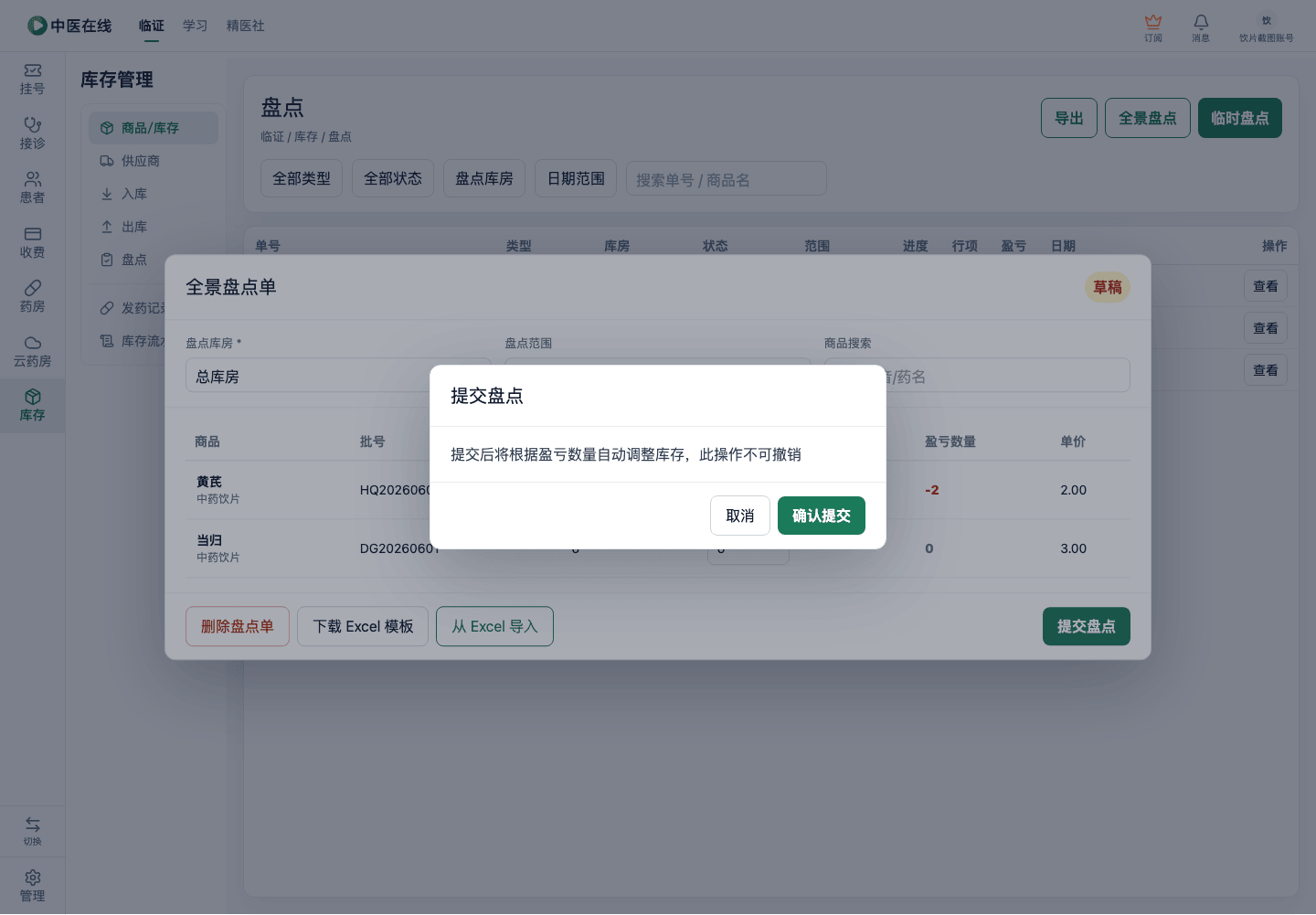Open the 订阅 crown icon

1153,21
